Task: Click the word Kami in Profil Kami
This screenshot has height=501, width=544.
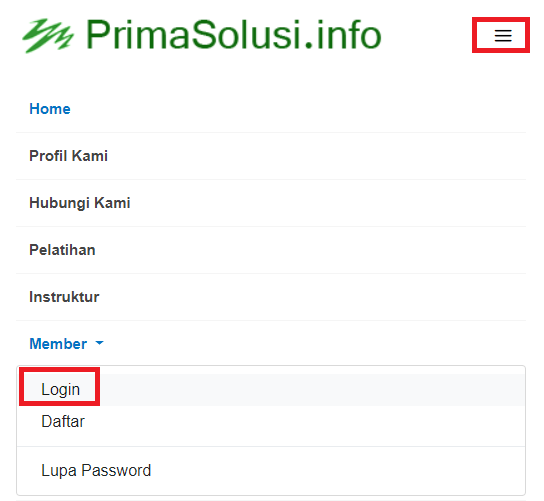Action: [x=90, y=156]
